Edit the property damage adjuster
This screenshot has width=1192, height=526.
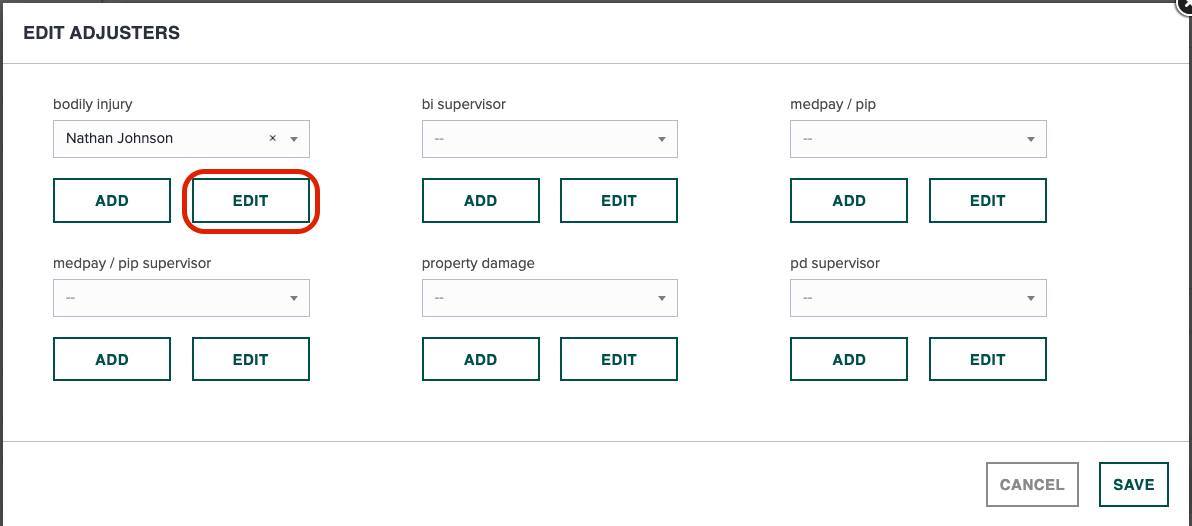tap(619, 359)
